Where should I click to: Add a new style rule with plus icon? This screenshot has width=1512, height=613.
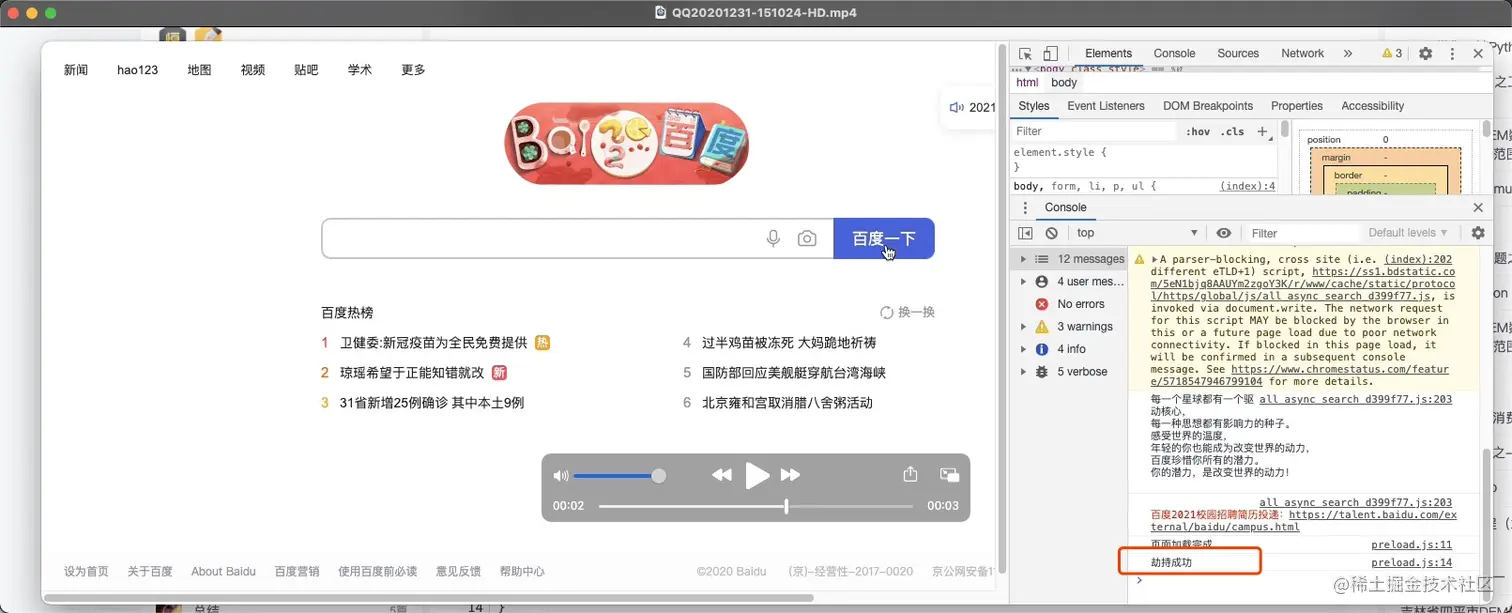pos(1262,131)
